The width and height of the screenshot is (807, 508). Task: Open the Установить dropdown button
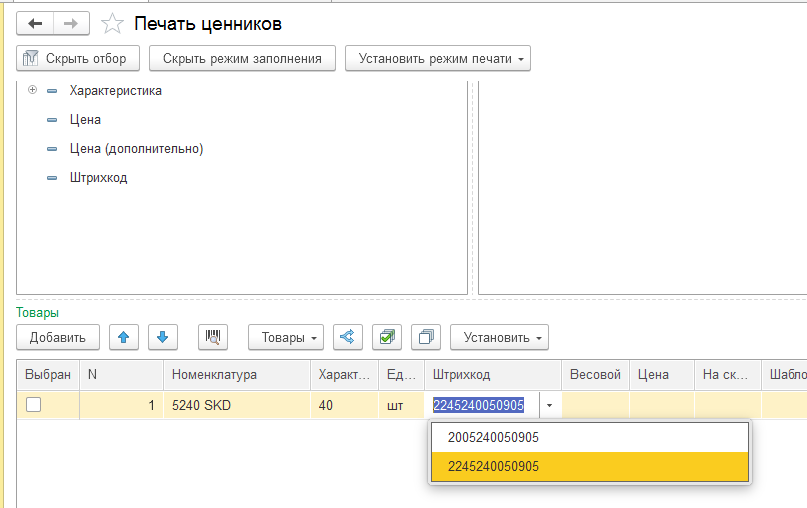point(499,337)
